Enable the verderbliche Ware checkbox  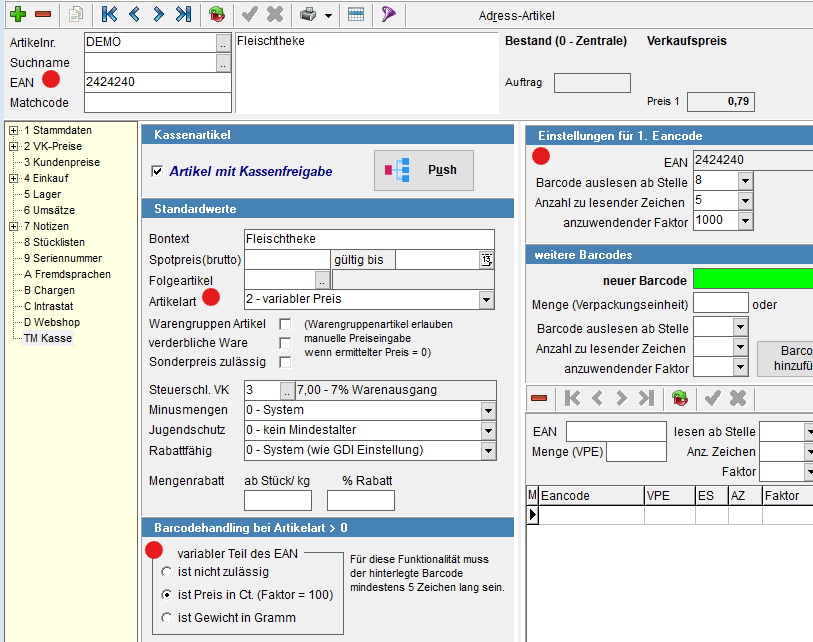(x=285, y=343)
